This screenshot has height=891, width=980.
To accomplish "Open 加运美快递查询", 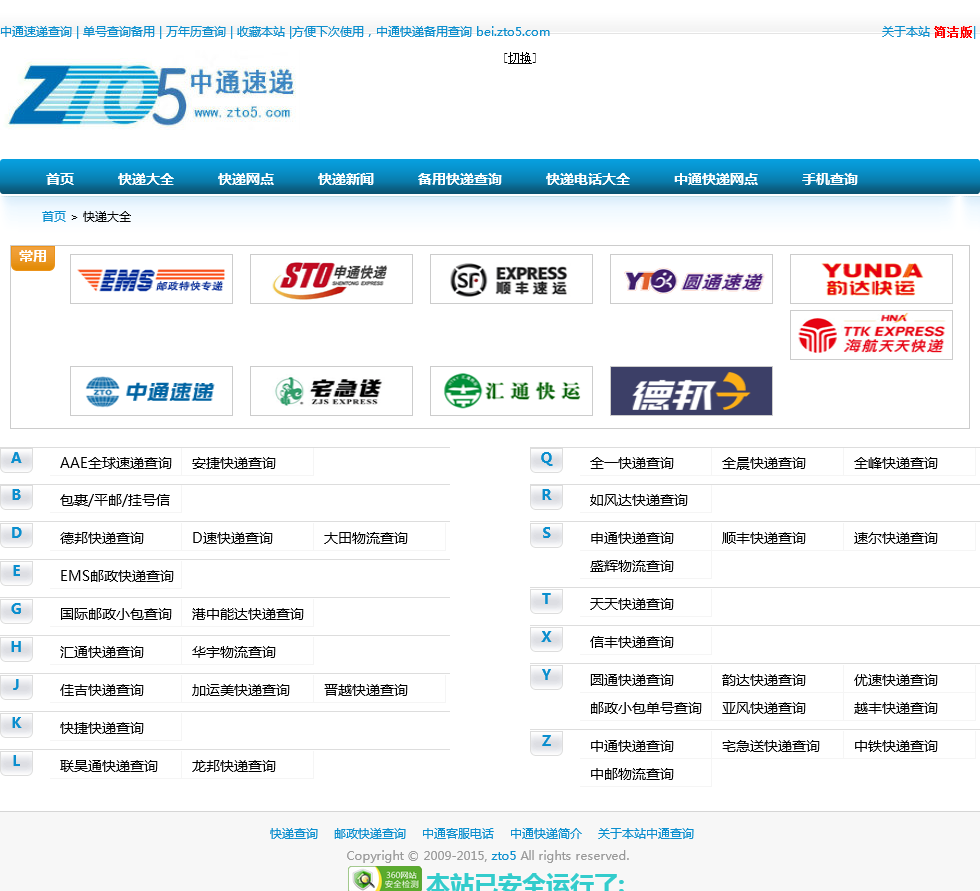I will [x=241, y=690].
